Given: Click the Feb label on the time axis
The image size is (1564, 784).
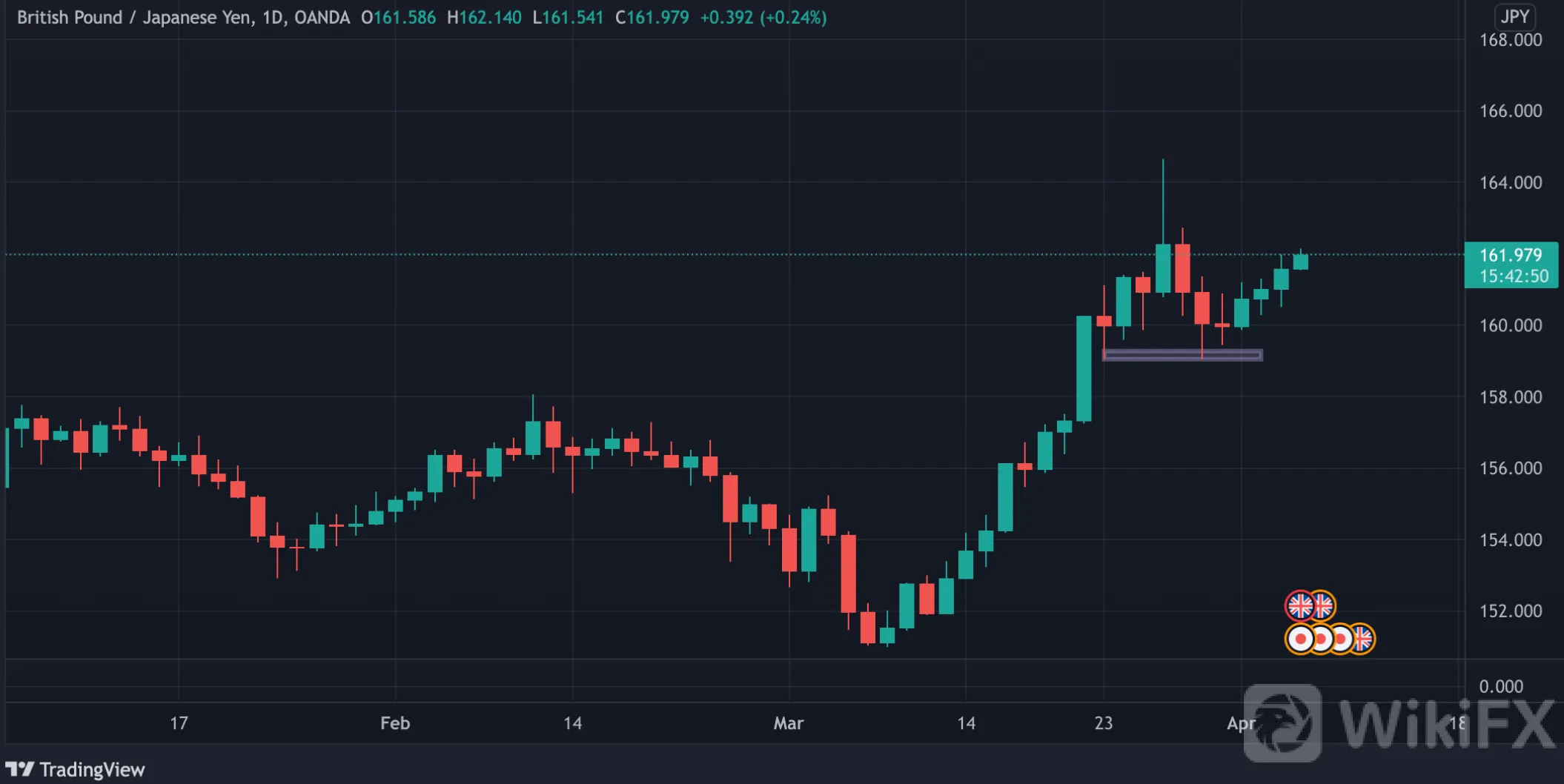Looking at the screenshot, I should [395, 723].
